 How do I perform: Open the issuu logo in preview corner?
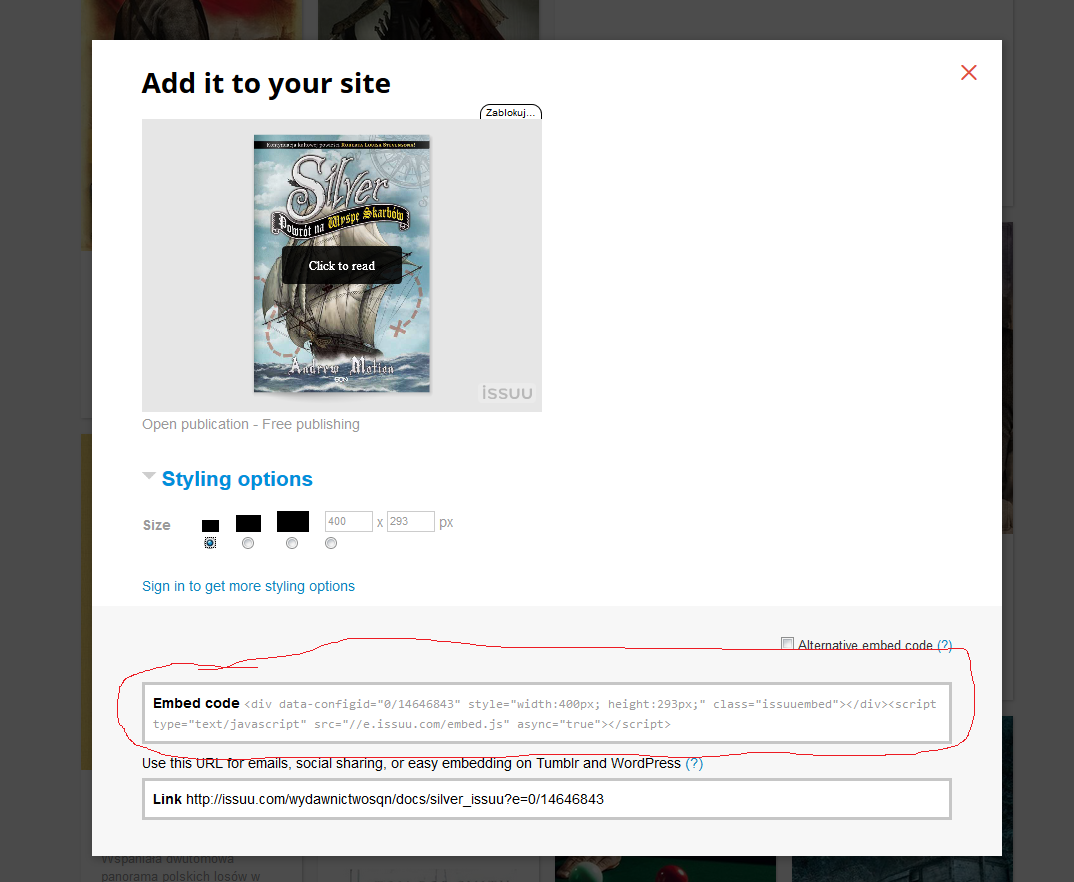tap(507, 392)
